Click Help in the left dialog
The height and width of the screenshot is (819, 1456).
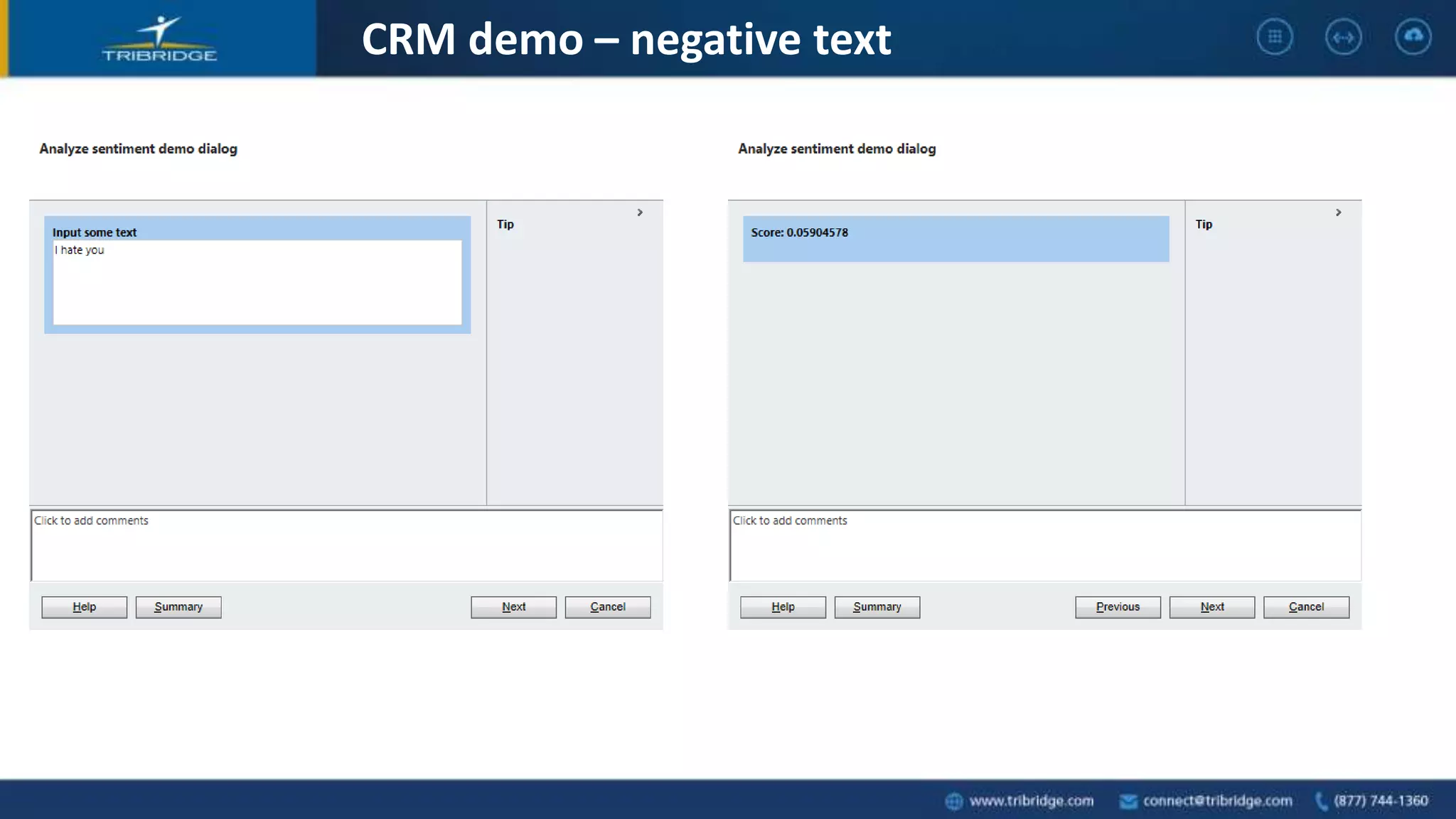pos(84,607)
